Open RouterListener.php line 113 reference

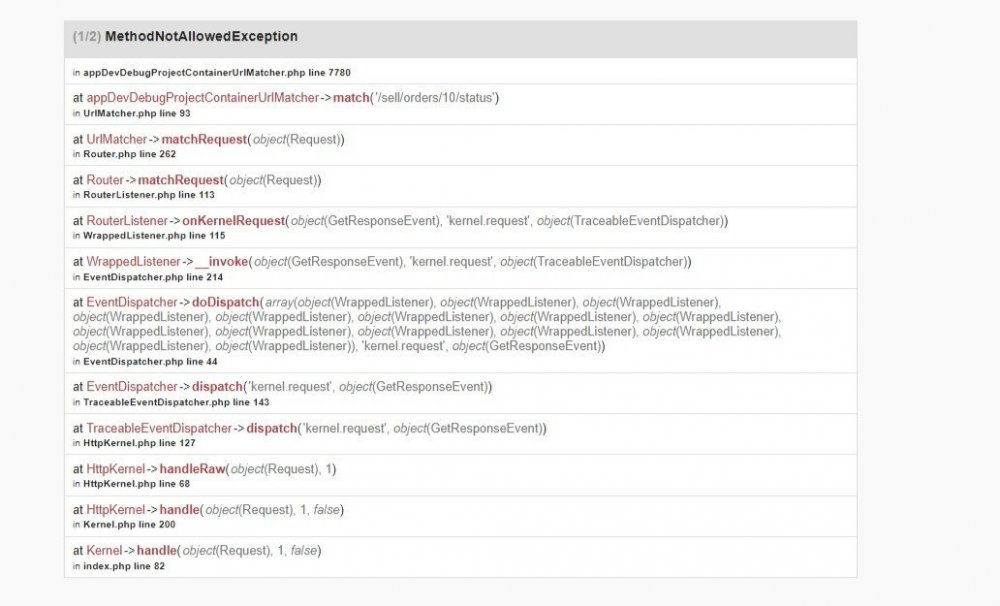coord(149,195)
